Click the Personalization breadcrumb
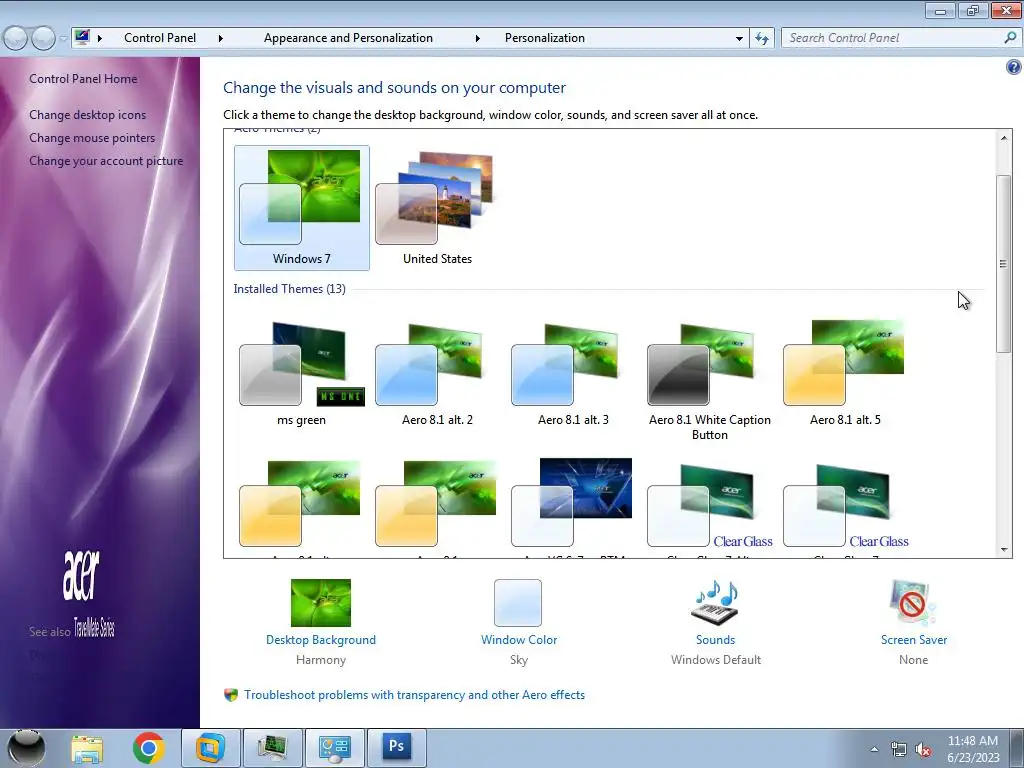 [545, 38]
